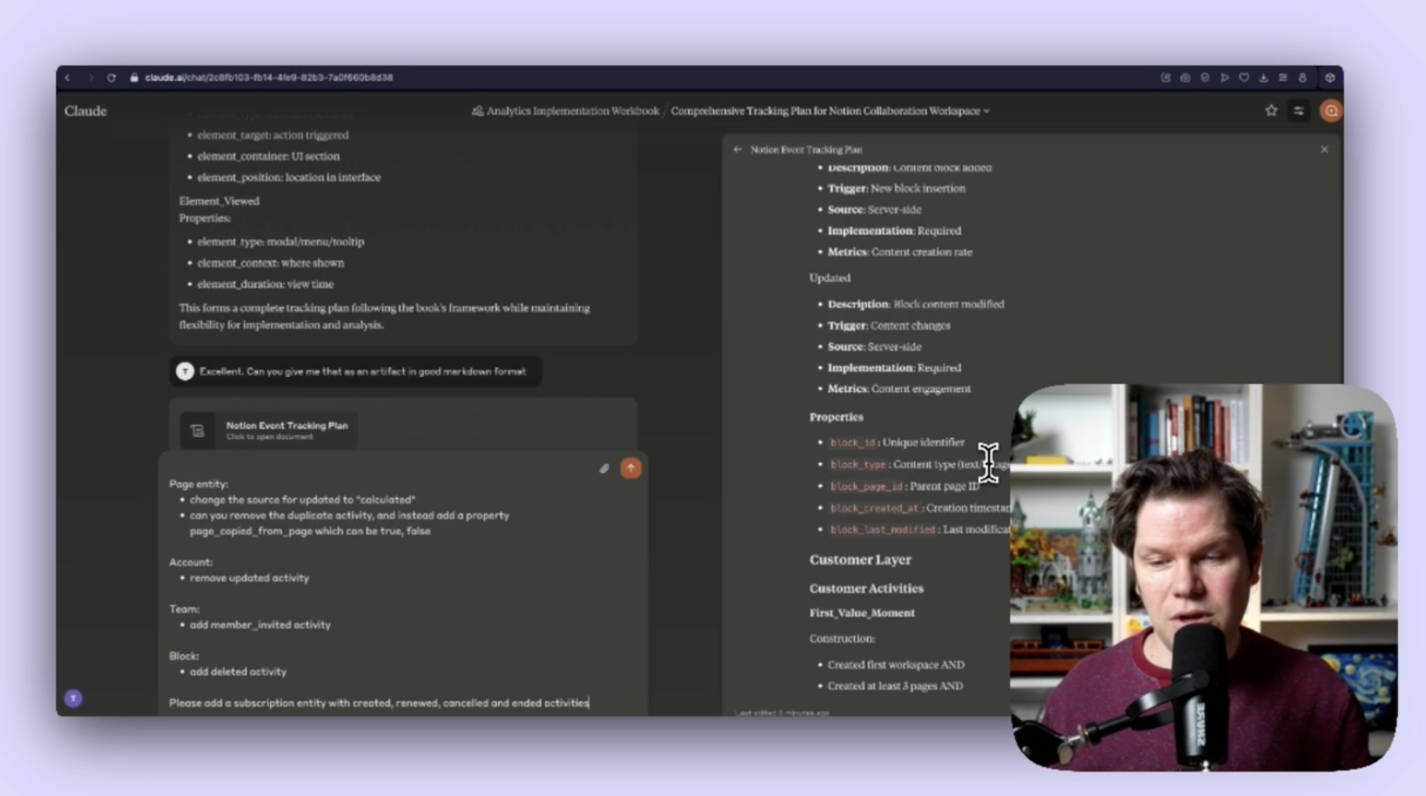Reload the page in the browser
Screen dimensions: 1426x796
pos(111,78)
